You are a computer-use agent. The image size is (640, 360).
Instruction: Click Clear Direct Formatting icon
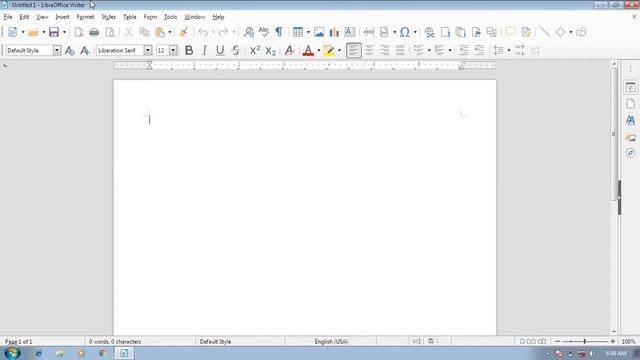[289, 50]
